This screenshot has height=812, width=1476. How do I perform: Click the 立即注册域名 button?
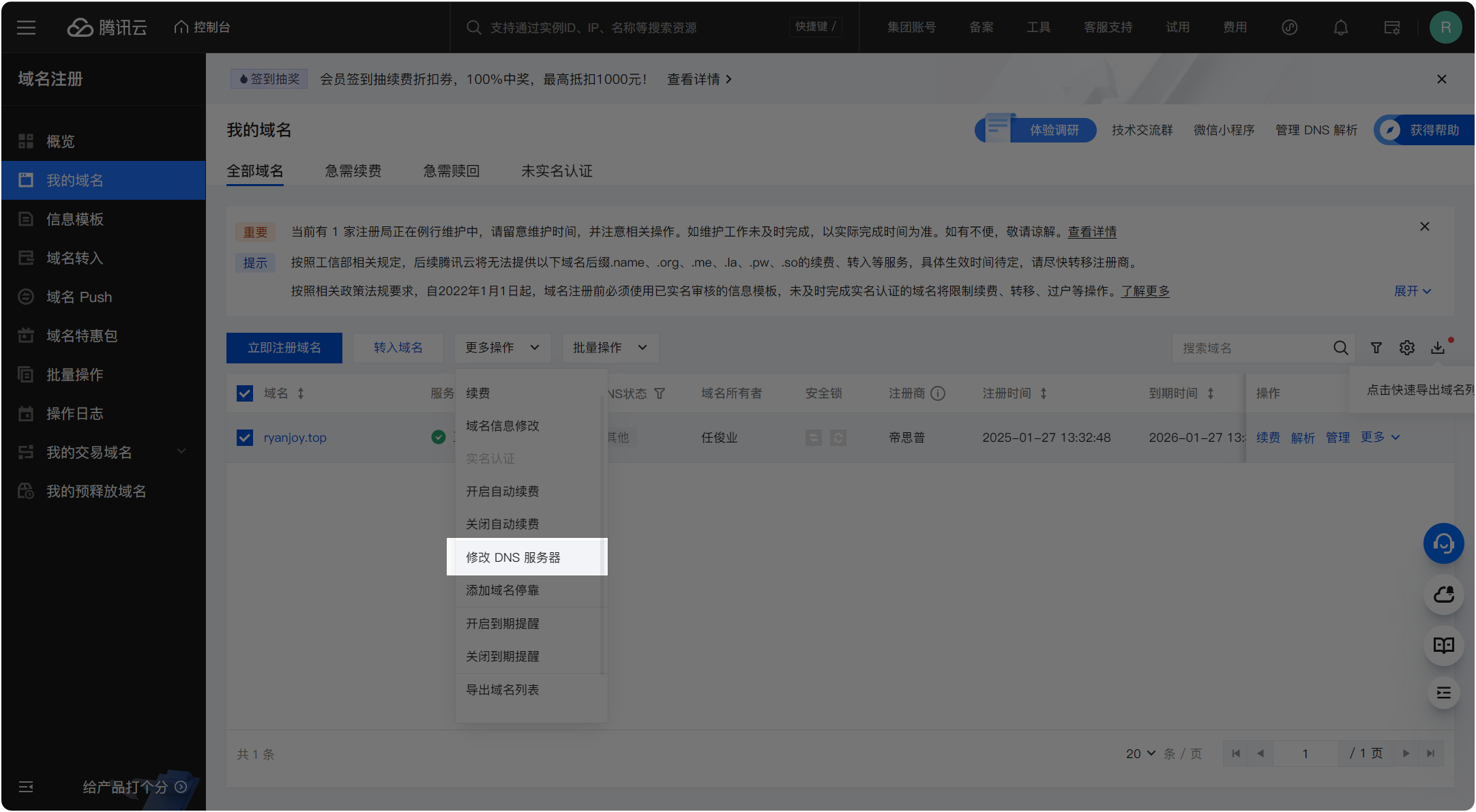284,348
